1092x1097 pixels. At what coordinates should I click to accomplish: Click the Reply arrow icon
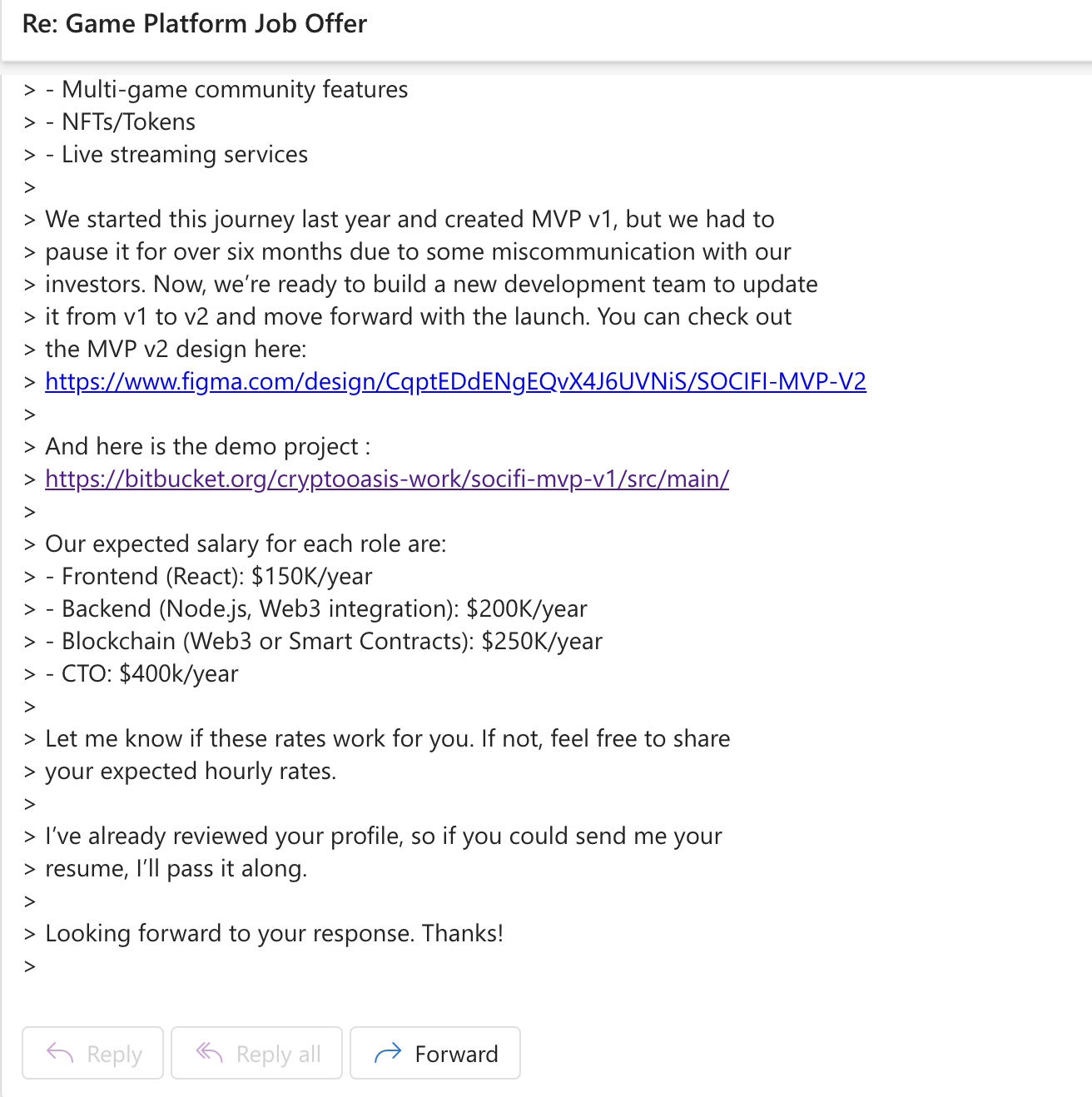(60, 1053)
